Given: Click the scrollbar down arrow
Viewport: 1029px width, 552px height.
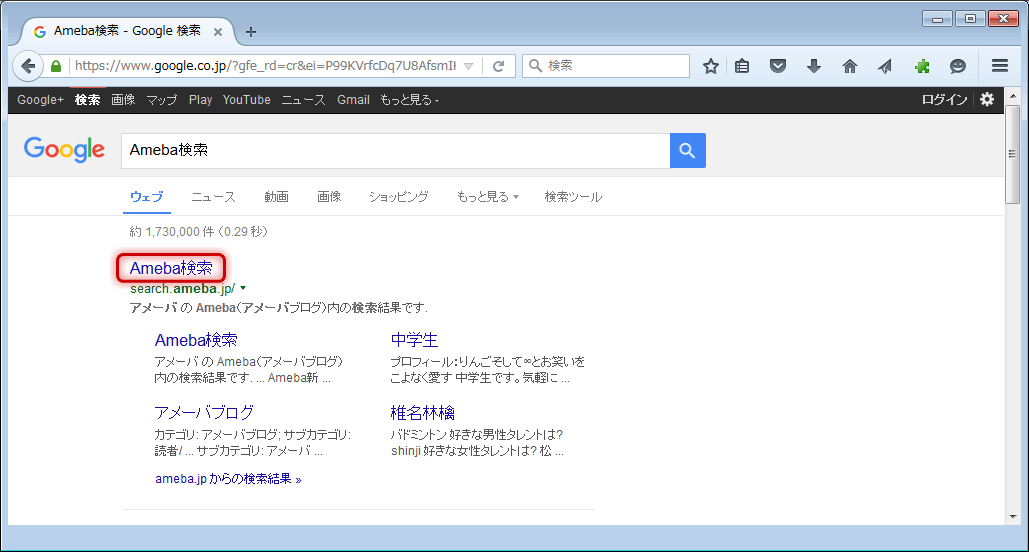Looking at the screenshot, I should (1012, 517).
